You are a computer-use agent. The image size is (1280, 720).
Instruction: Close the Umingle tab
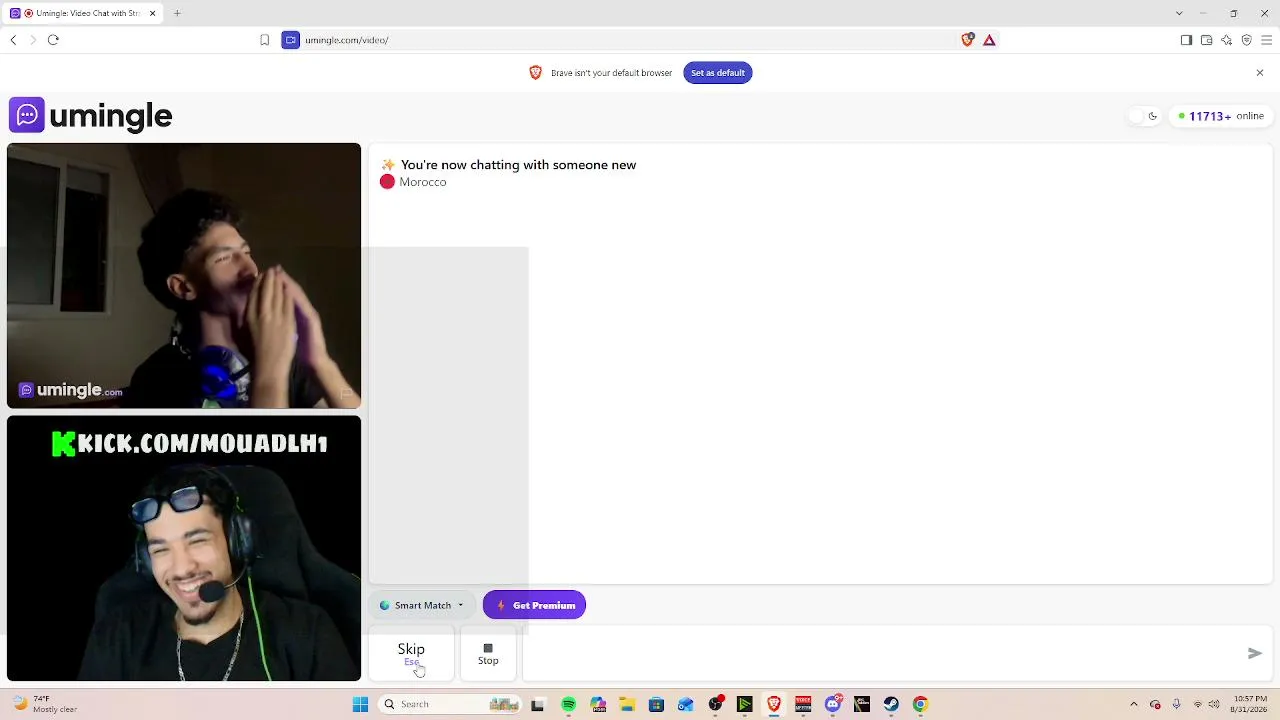pyautogui.click(x=153, y=13)
